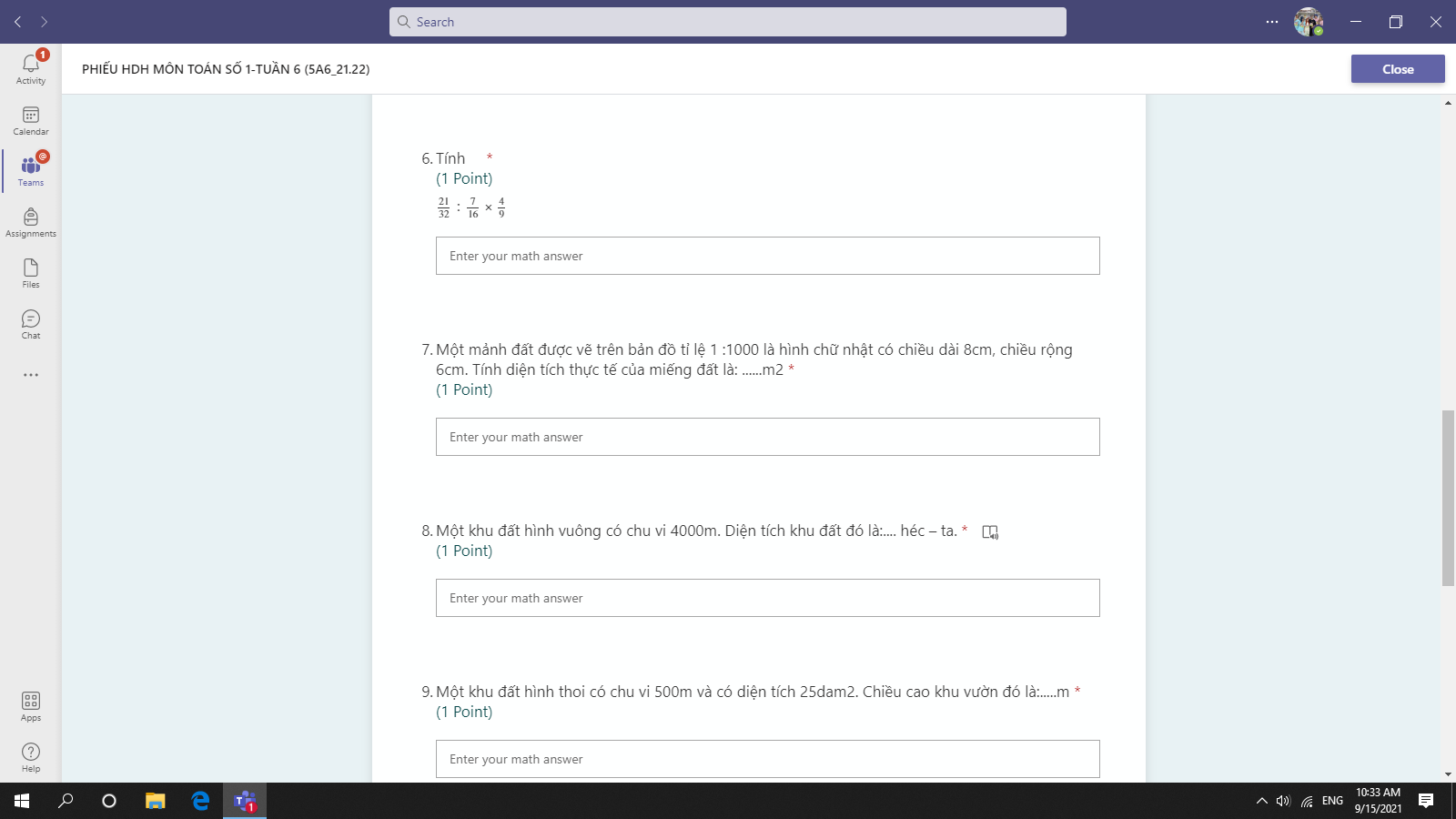
Task: Show hidden system tray icons
Action: tap(1261, 801)
